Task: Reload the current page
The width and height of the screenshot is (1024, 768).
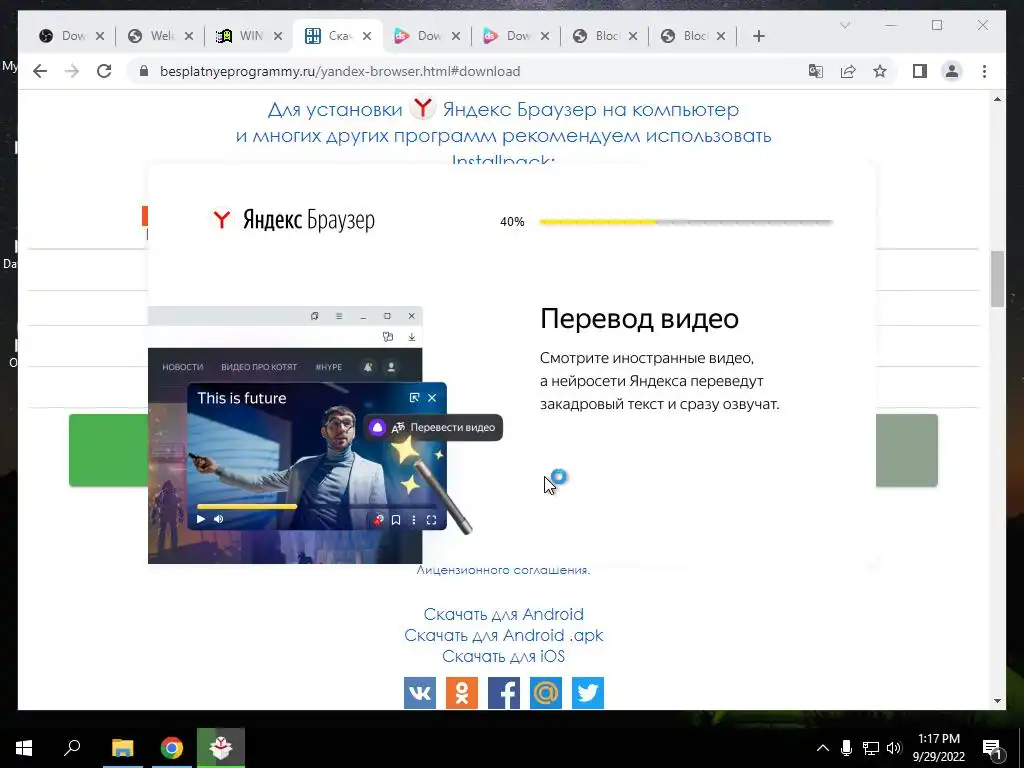Action: click(x=104, y=71)
